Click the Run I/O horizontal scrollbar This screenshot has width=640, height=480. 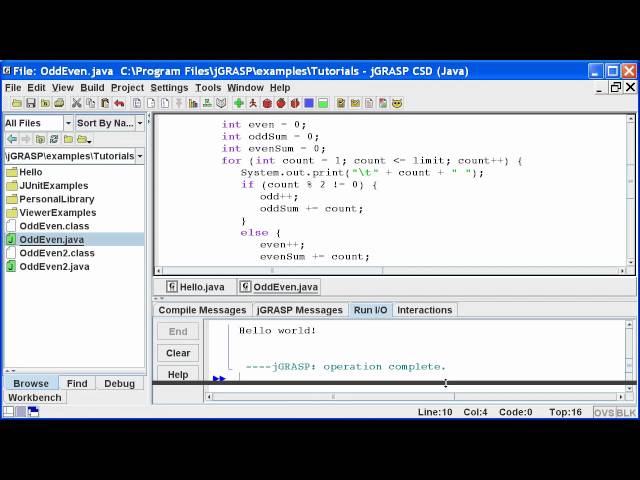[x=415, y=396]
